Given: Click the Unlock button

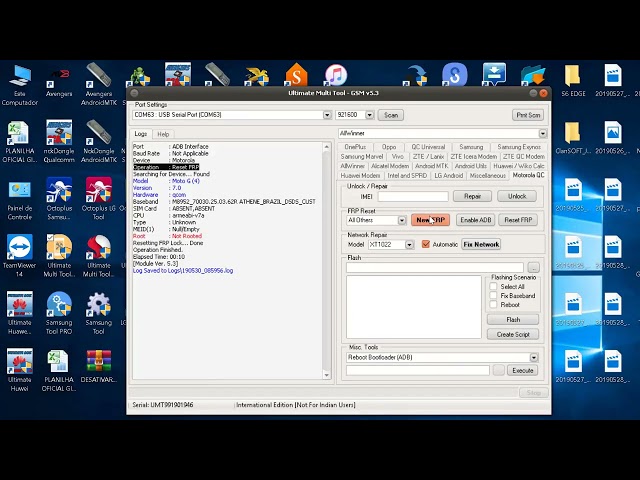Looking at the screenshot, I should point(517,196).
